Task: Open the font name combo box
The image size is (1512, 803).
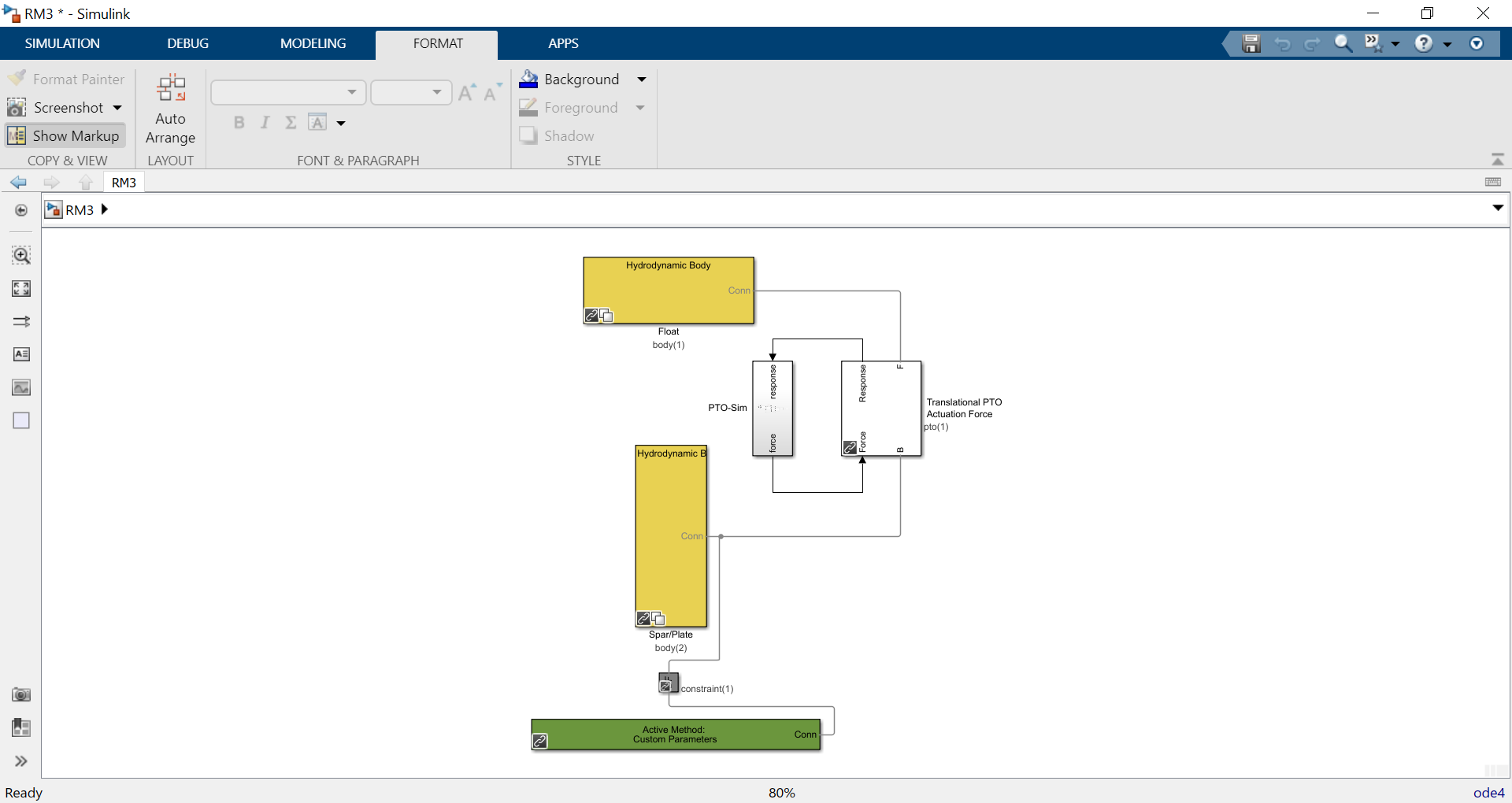Action: pyautogui.click(x=288, y=92)
